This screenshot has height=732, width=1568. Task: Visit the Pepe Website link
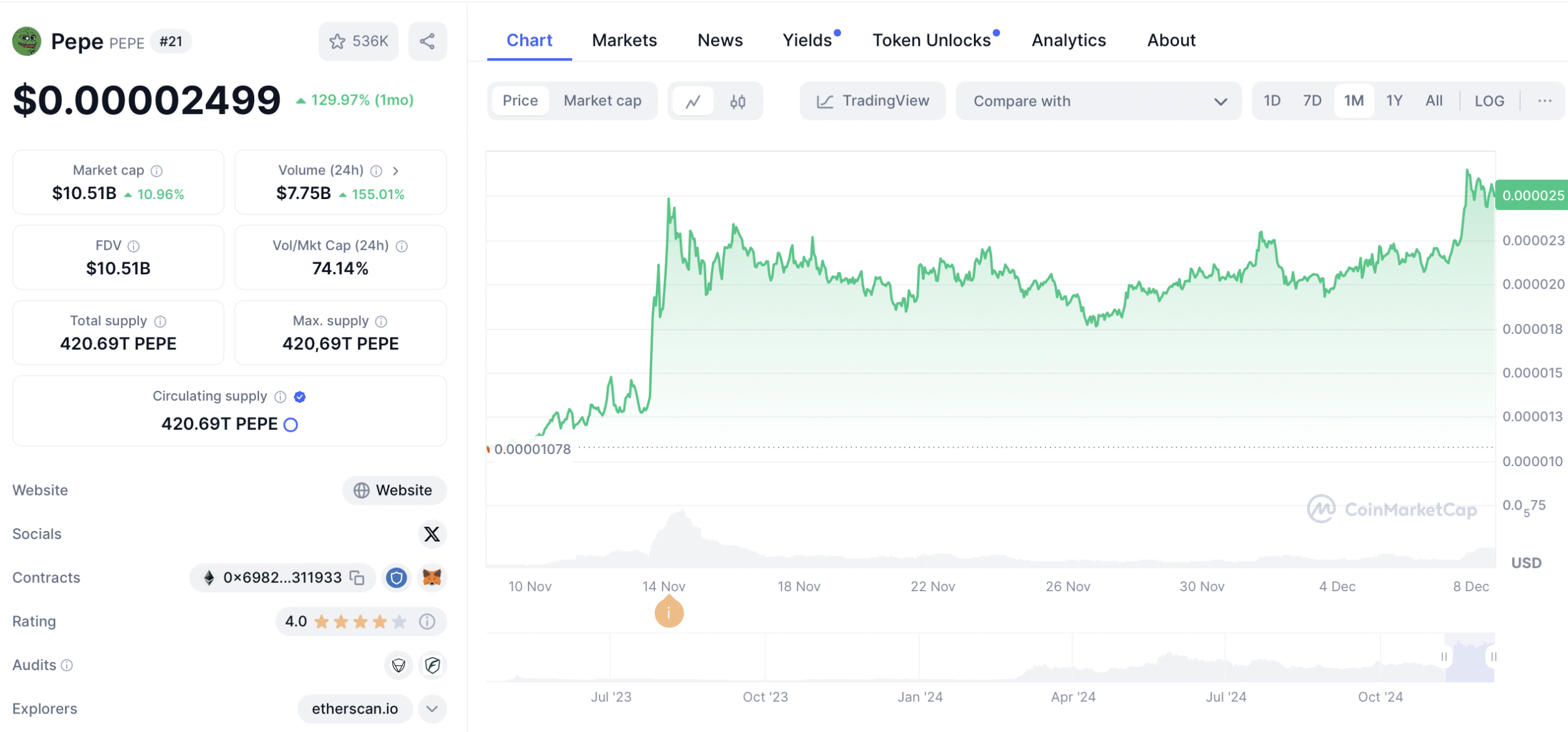[x=394, y=491]
